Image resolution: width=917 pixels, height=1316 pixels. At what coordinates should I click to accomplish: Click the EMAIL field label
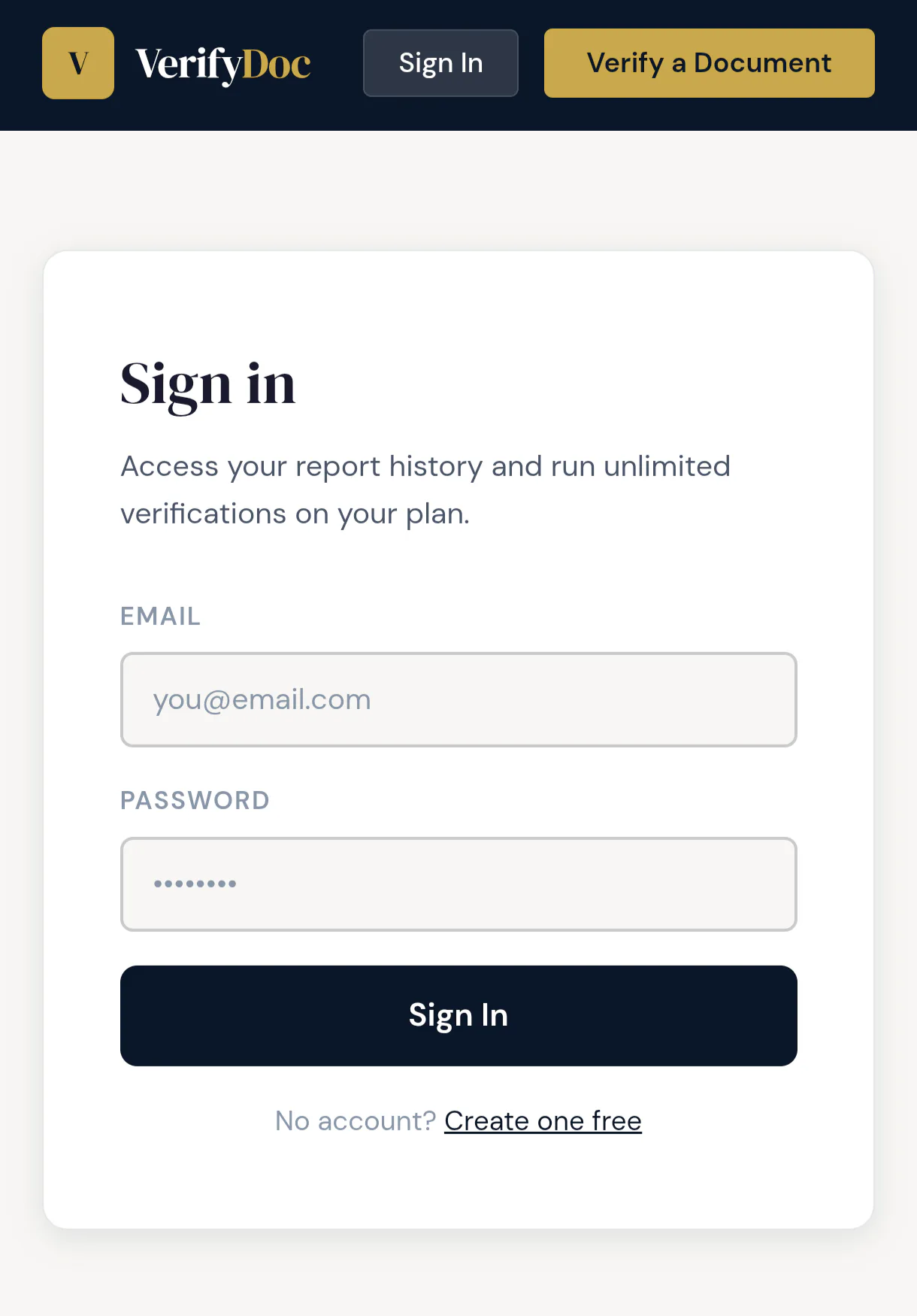(x=161, y=617)
